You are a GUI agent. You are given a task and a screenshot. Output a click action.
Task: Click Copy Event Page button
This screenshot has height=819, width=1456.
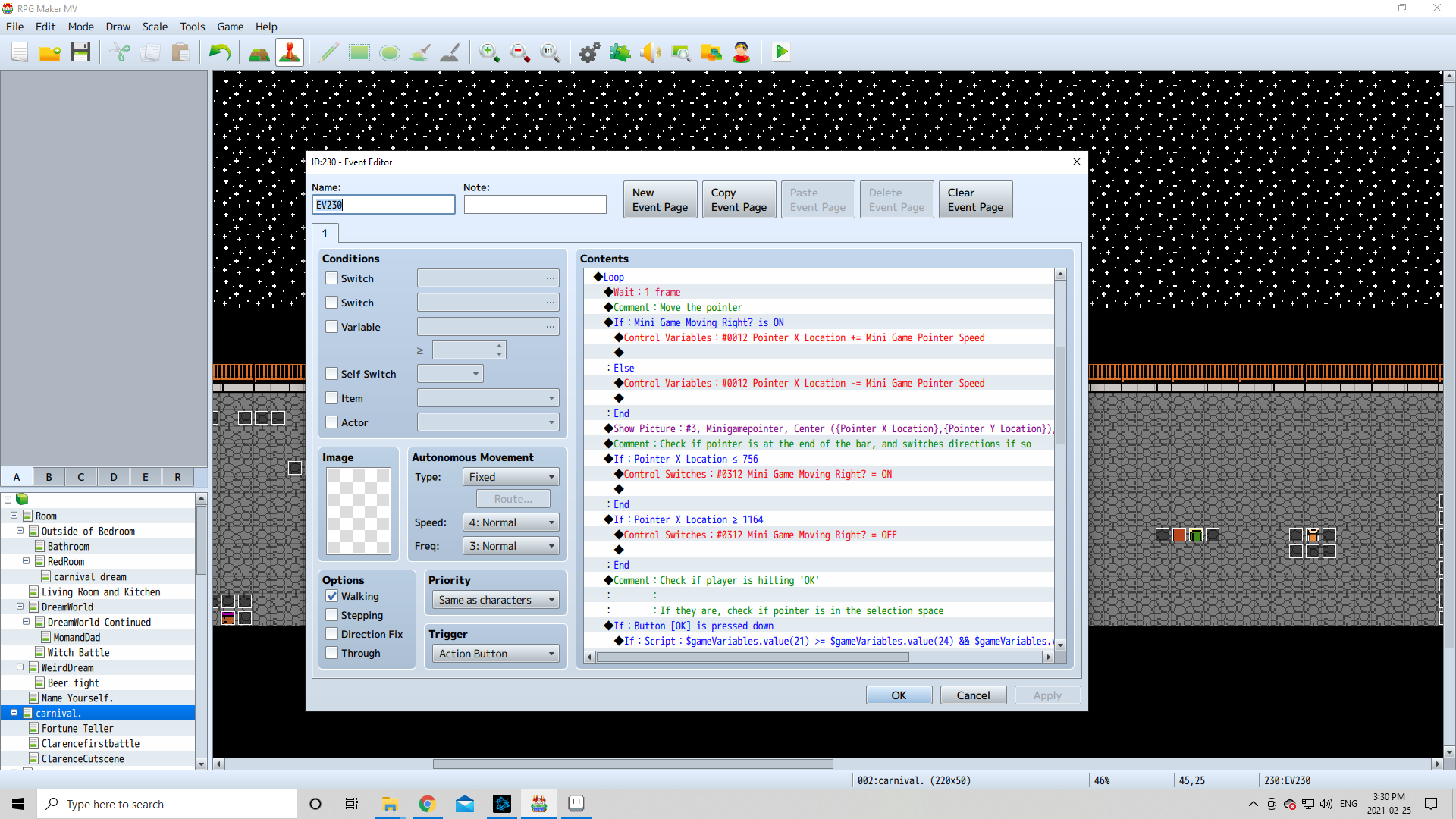tap(739, 199)
